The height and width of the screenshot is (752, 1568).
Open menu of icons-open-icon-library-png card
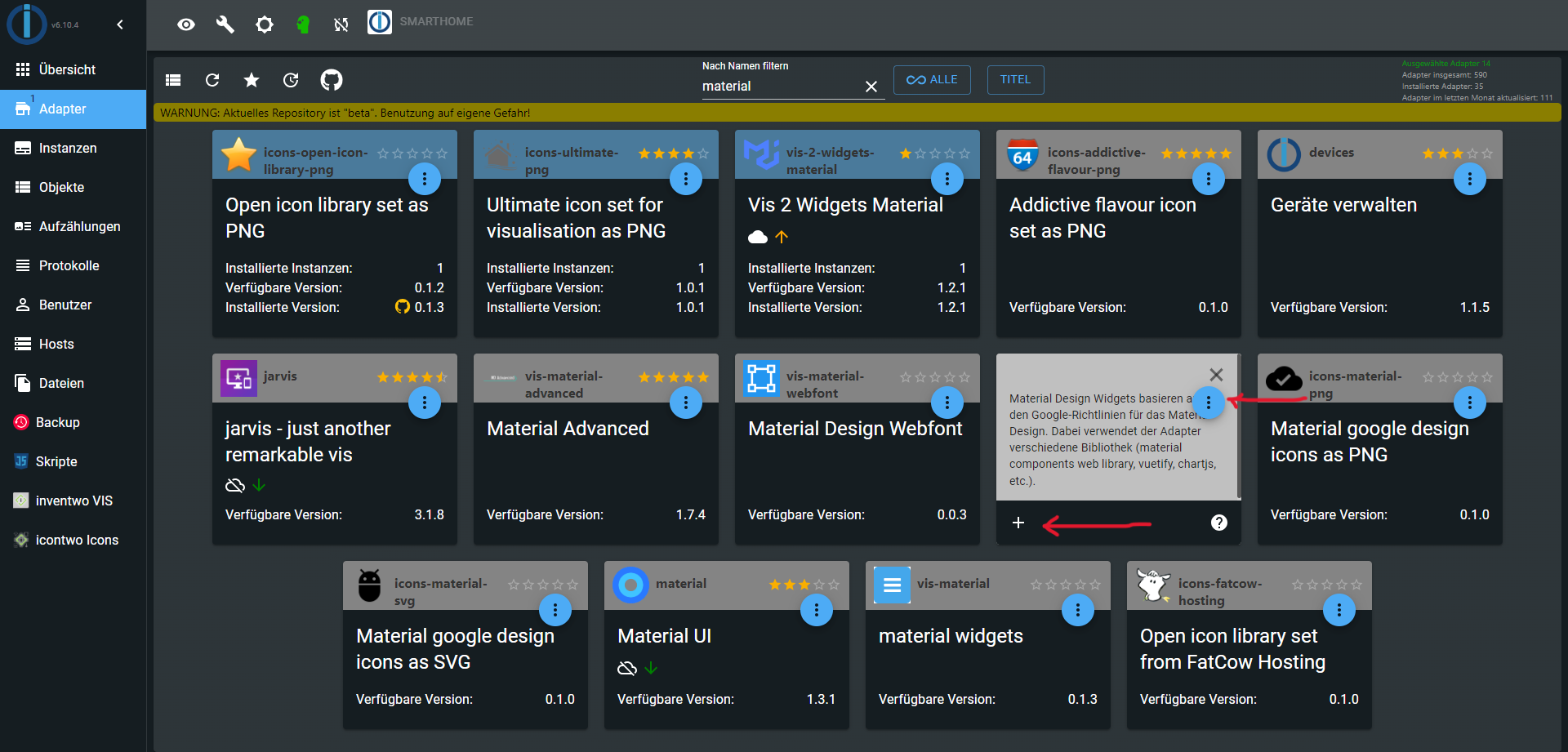[425, 179]
